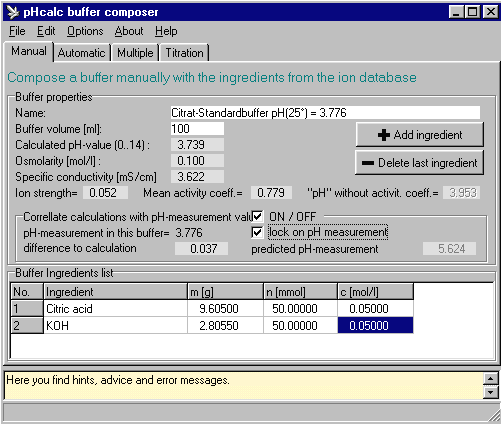This screenshot has height=424, width=501.
Task: Switch to the Titration tab
Action: (184, 53)
